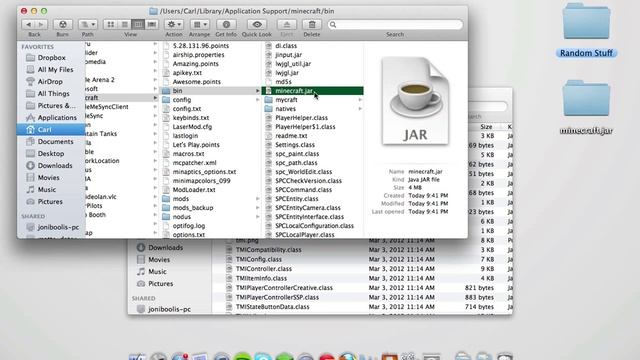Switch to list view

[124, 24]
